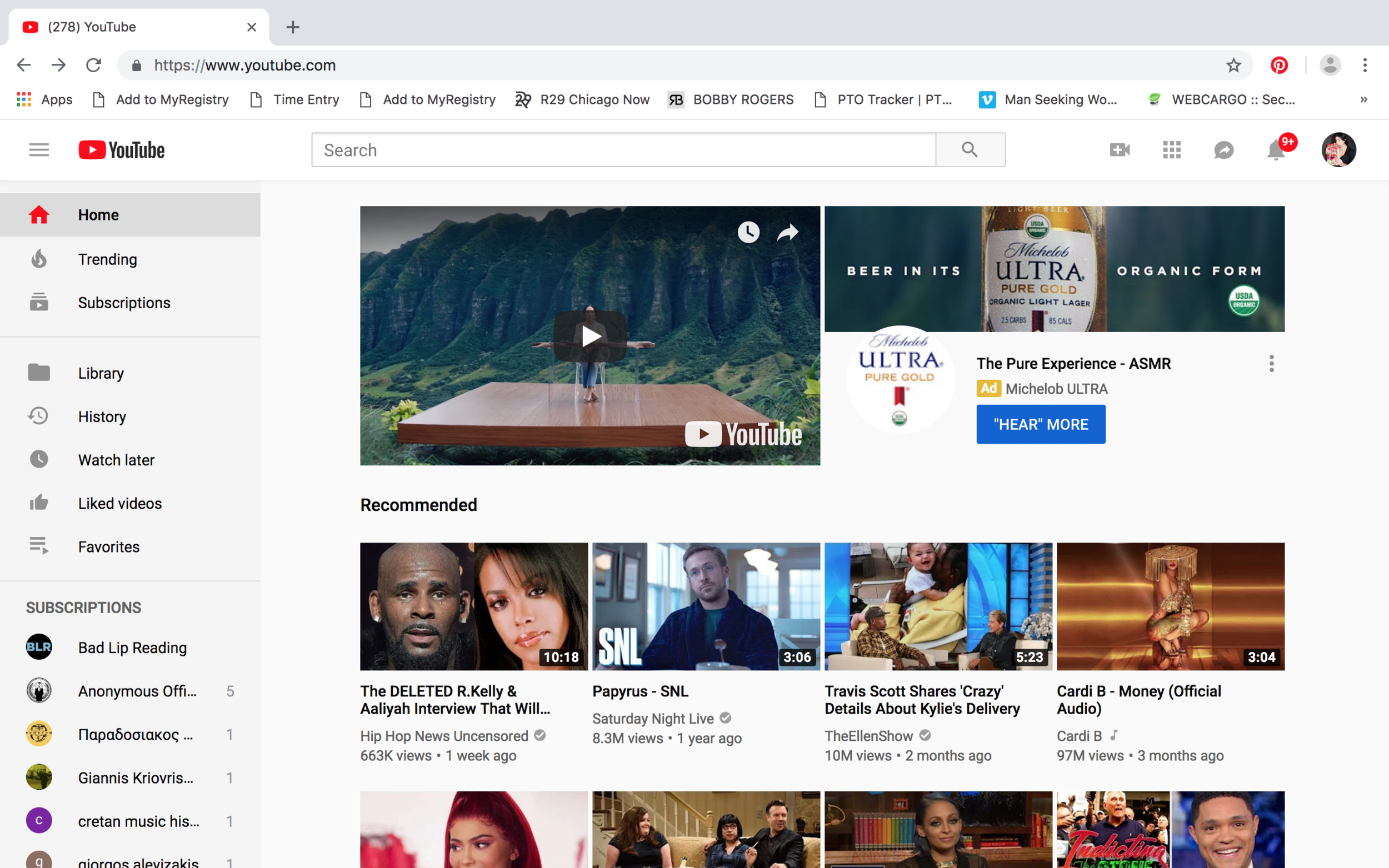Viewport: 1389px width, 868px height.
Task: Open the Chrome profile icon
Action: pos(1330,65)
